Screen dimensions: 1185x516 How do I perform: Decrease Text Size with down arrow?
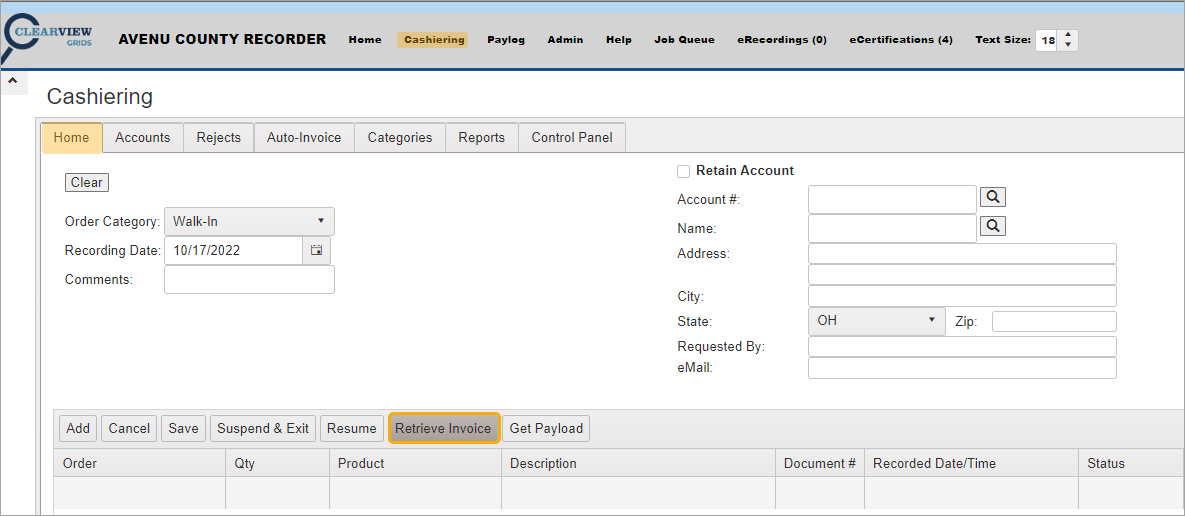point(1068,46)
